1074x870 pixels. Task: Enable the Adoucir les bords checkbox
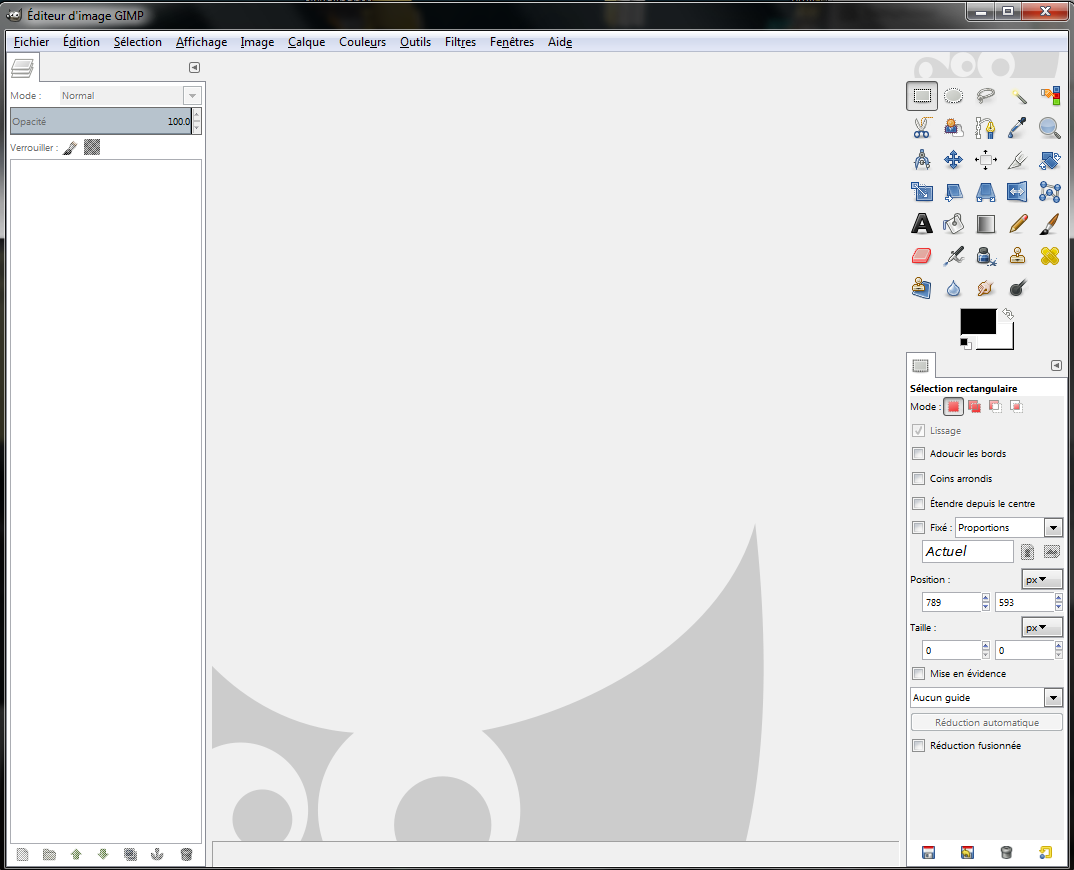click(919, 453)
